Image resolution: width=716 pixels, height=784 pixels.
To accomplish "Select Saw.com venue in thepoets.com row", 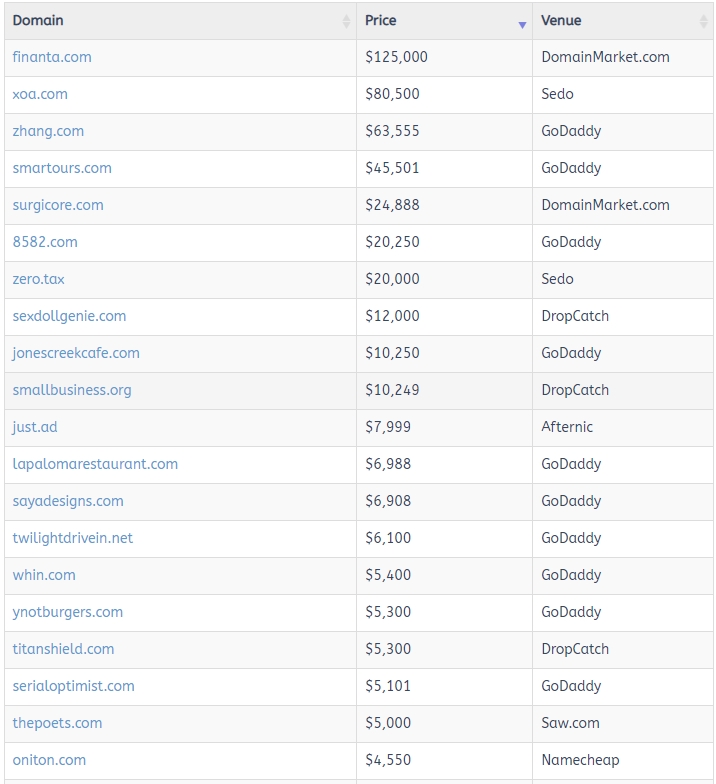I will click(570, 723).
